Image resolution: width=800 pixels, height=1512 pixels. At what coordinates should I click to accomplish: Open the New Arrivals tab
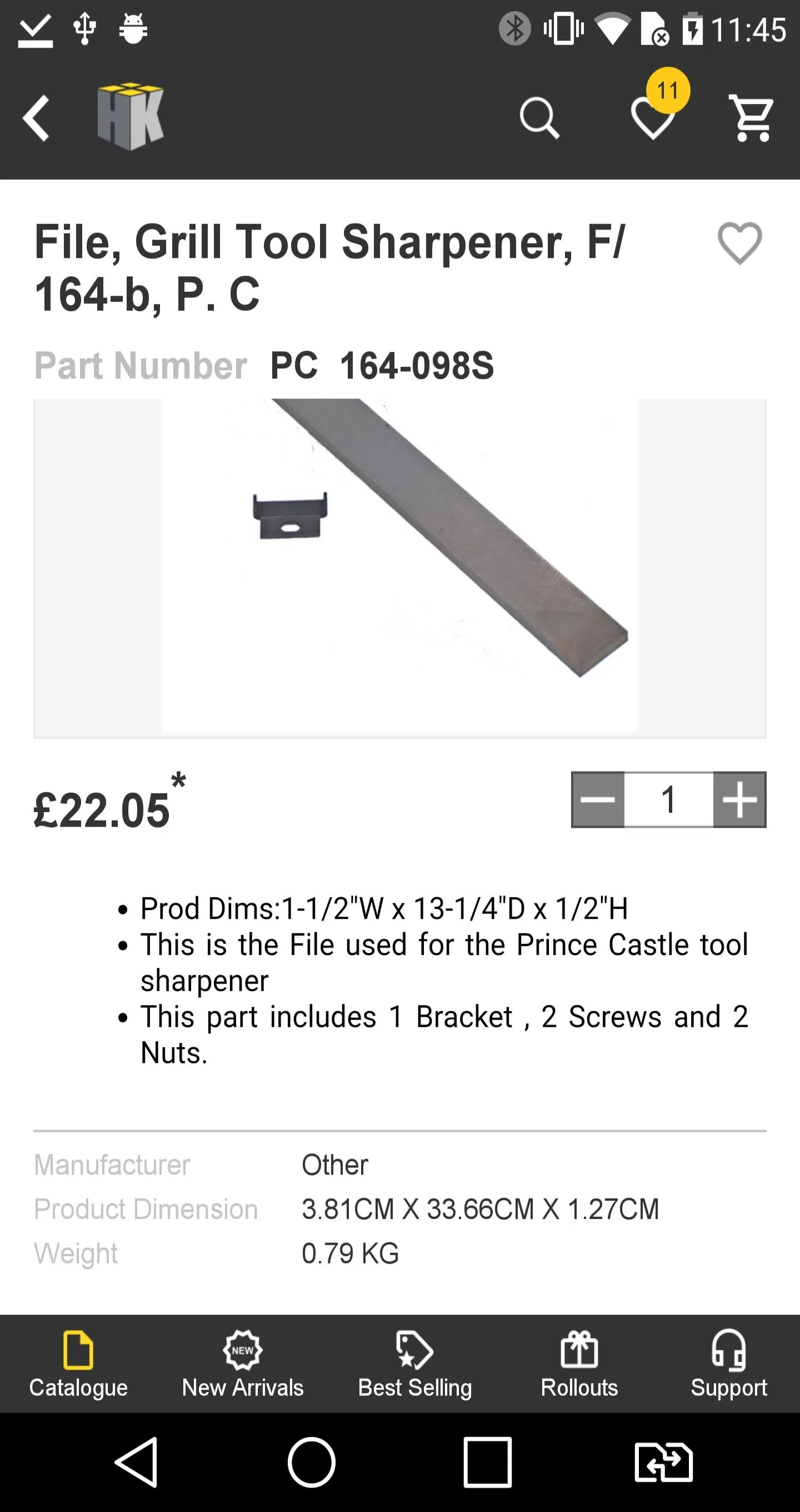(x=243, y=1364)
